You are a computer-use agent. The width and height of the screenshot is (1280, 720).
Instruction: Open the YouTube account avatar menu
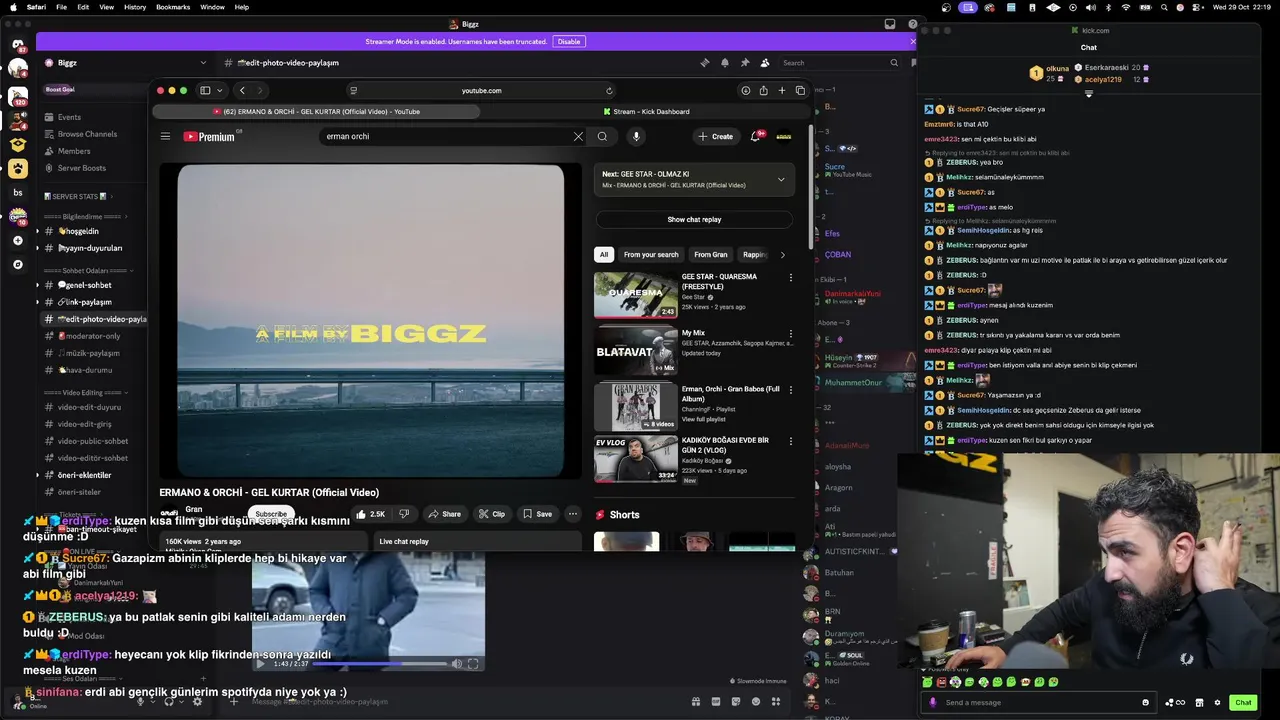pos(784,136)
